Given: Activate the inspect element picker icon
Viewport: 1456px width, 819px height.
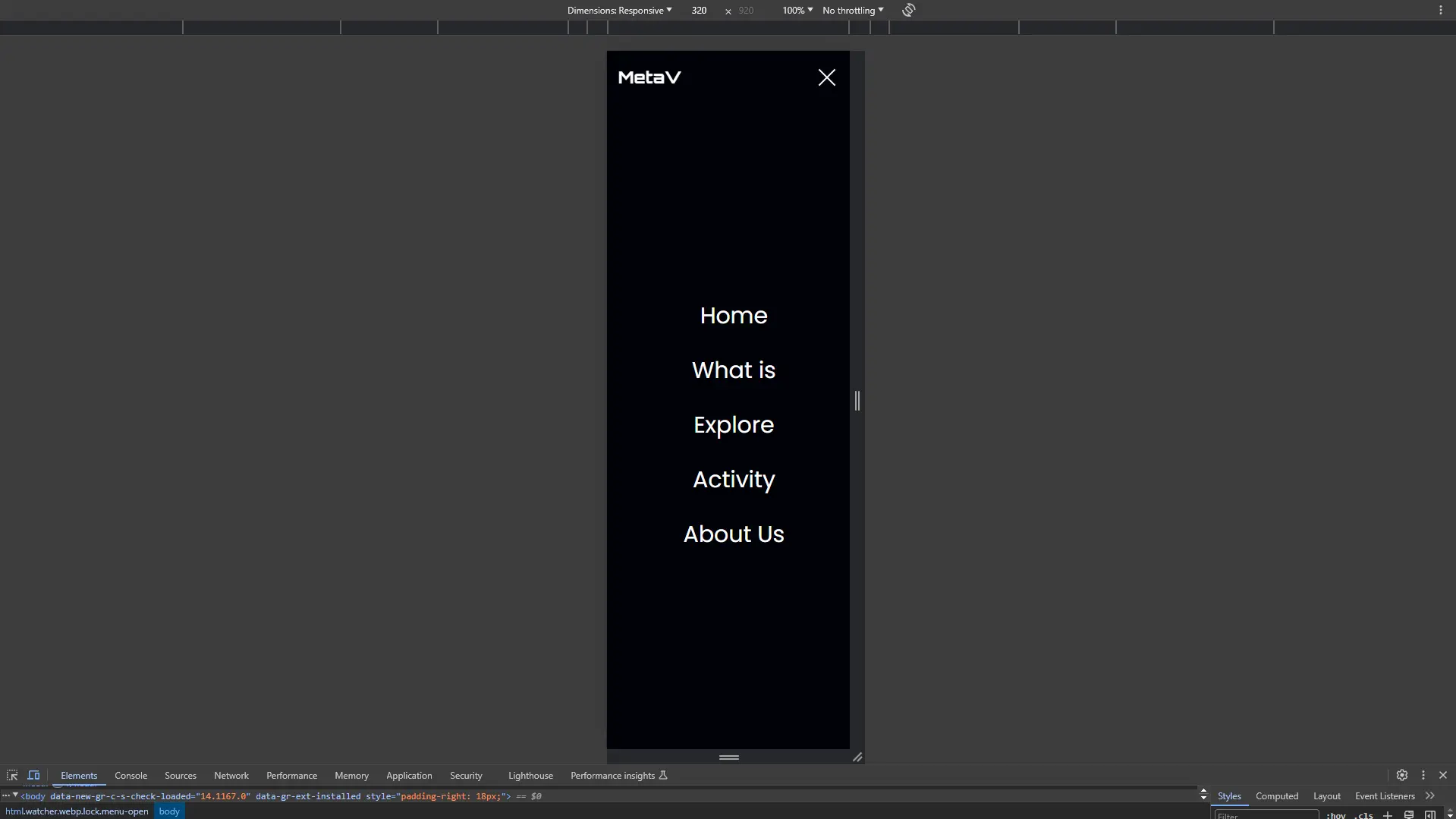Looking at the screenshot, I should pos(12,776).
